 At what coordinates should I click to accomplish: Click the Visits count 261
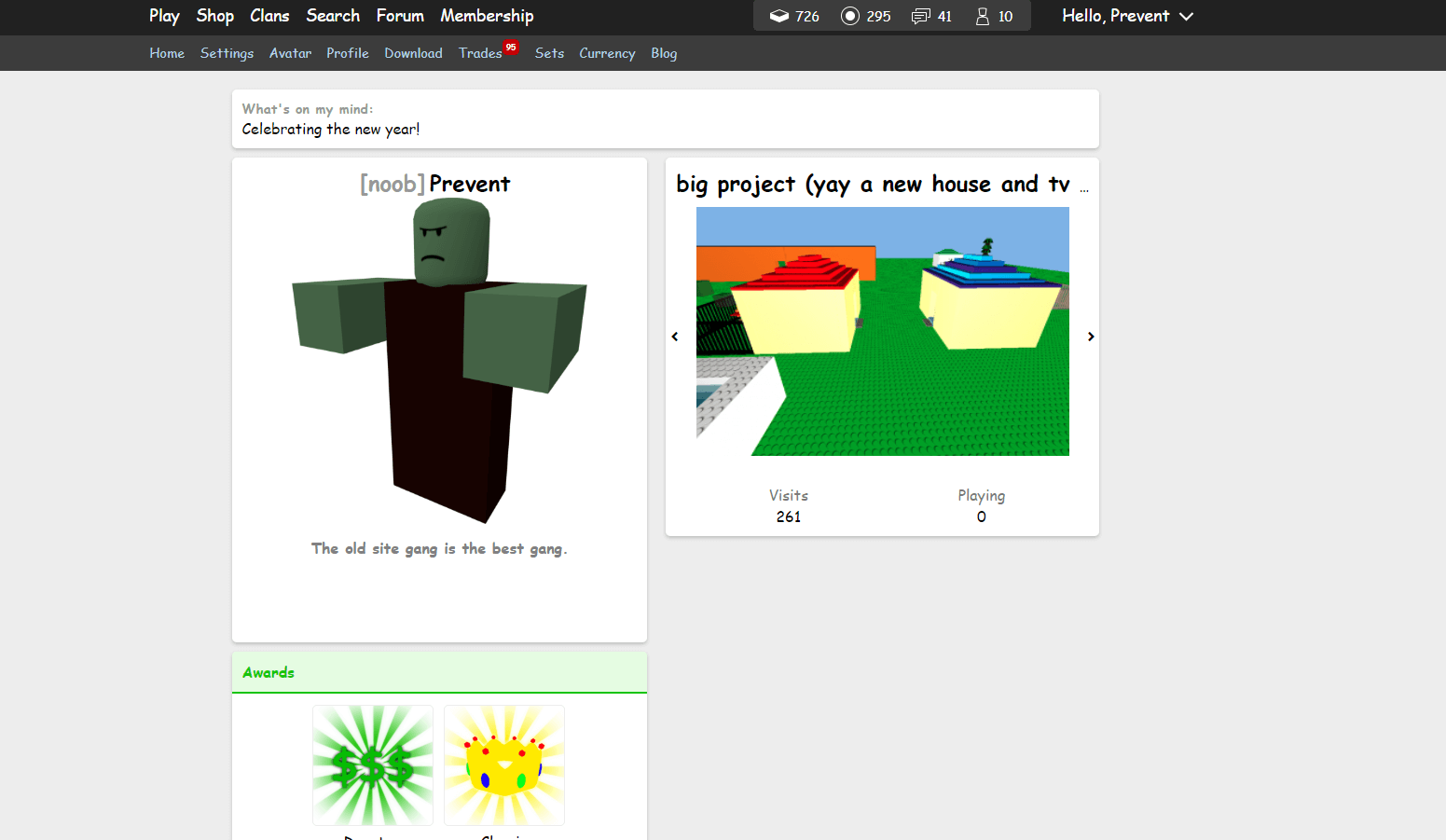789,516
